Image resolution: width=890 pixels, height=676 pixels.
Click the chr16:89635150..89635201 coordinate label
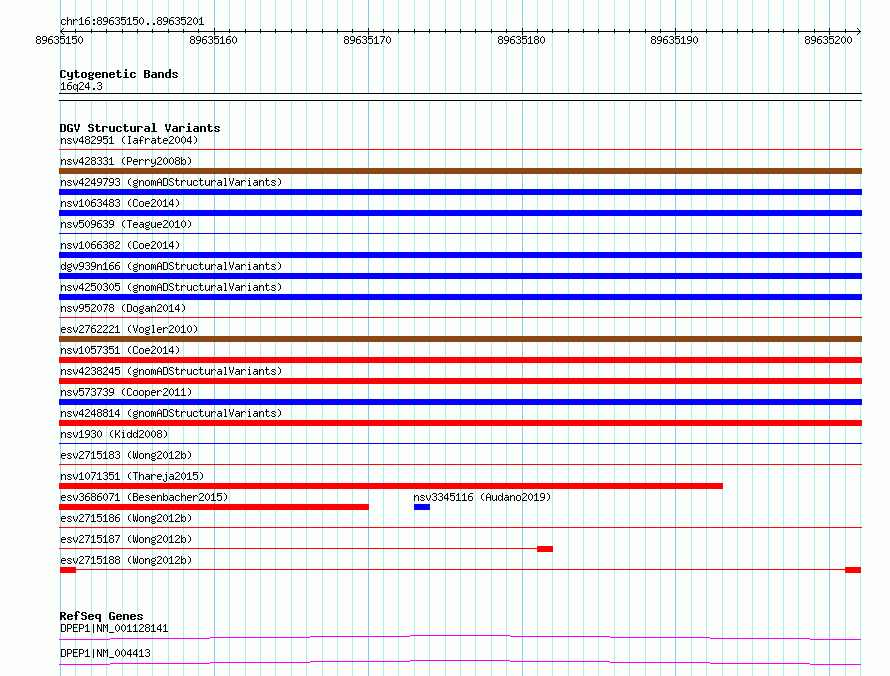tap(132, 21)
